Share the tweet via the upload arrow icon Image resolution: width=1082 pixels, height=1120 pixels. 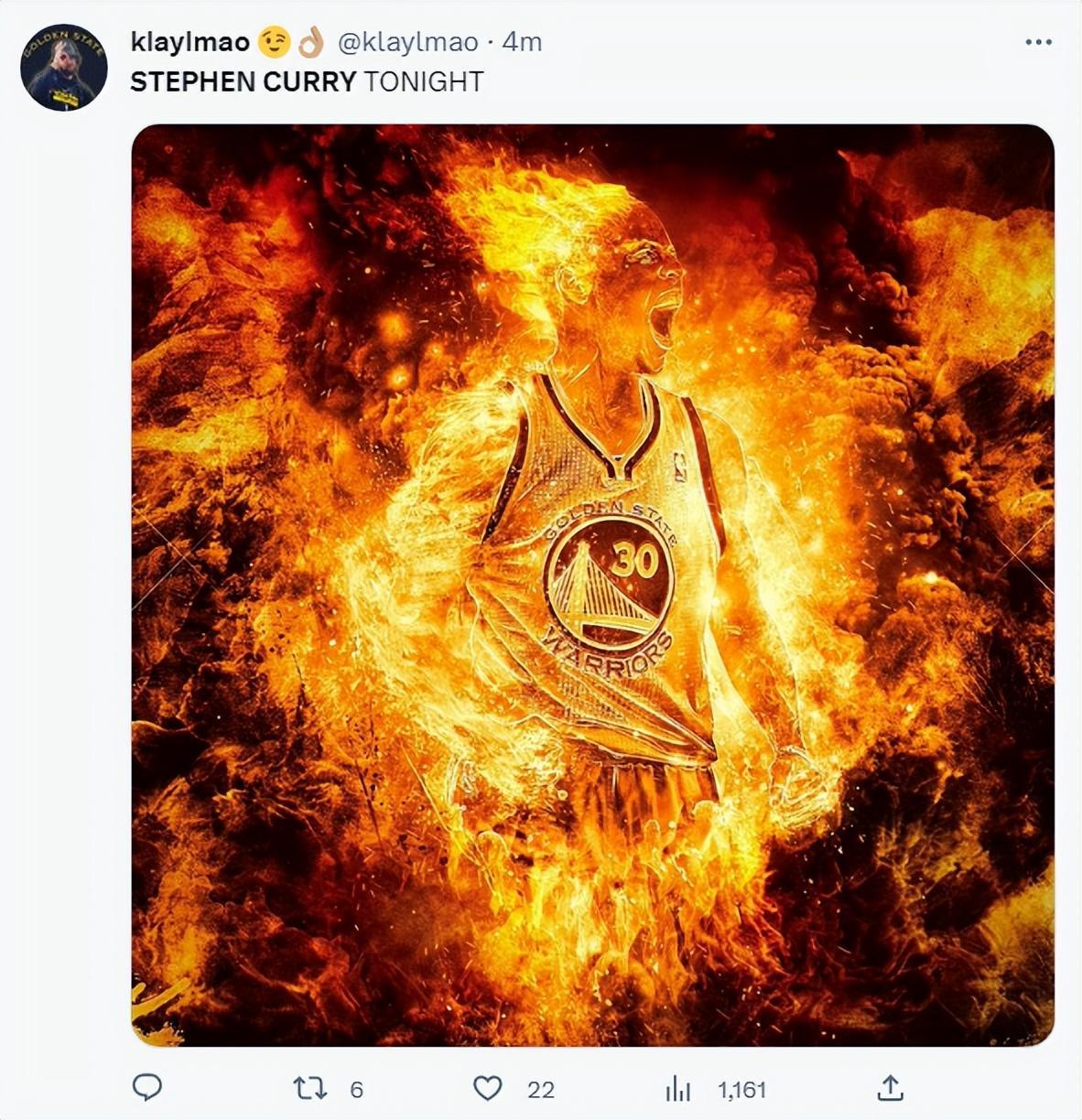890,1087
